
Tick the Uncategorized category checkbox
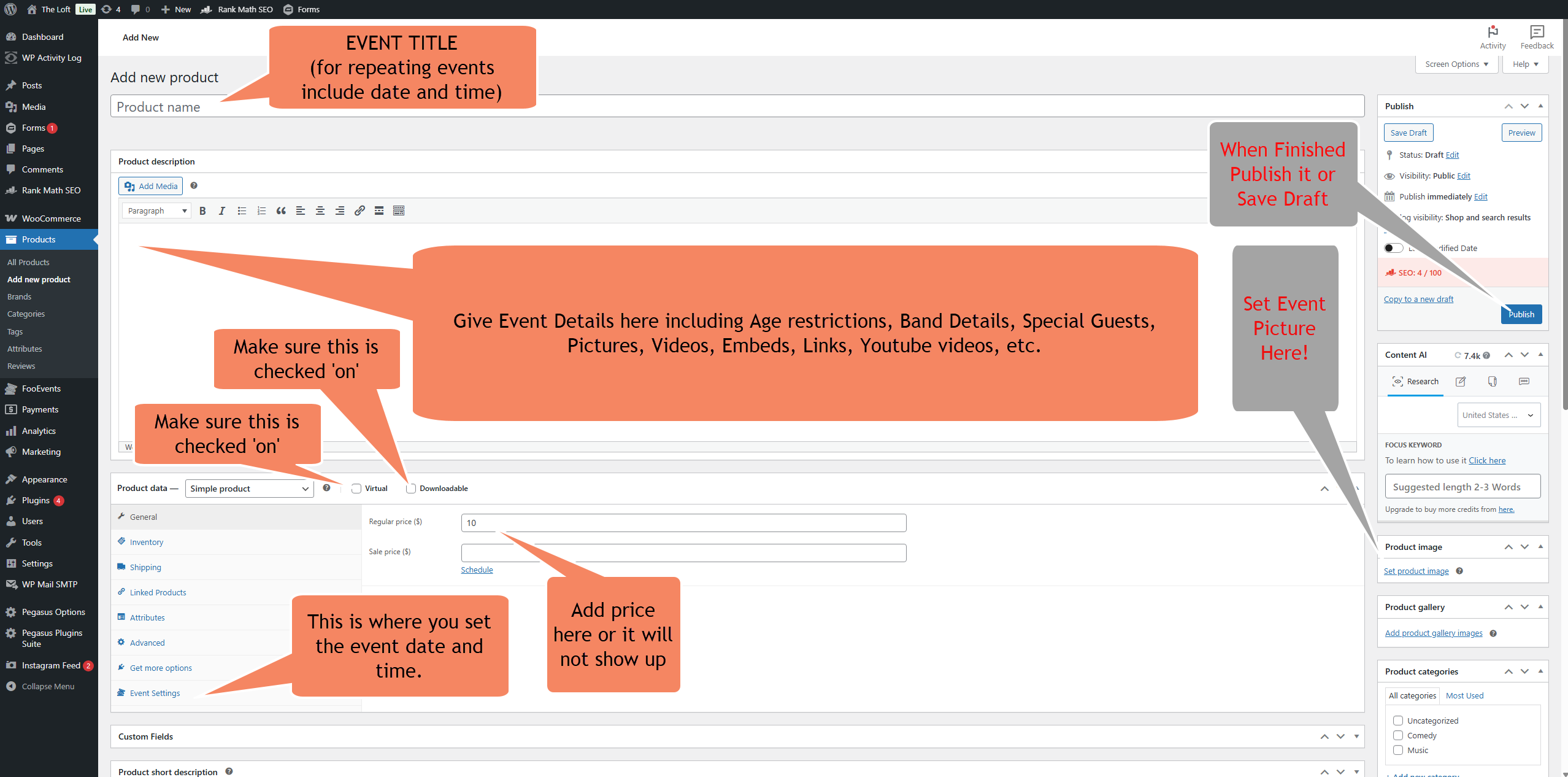coord(1398,721)
